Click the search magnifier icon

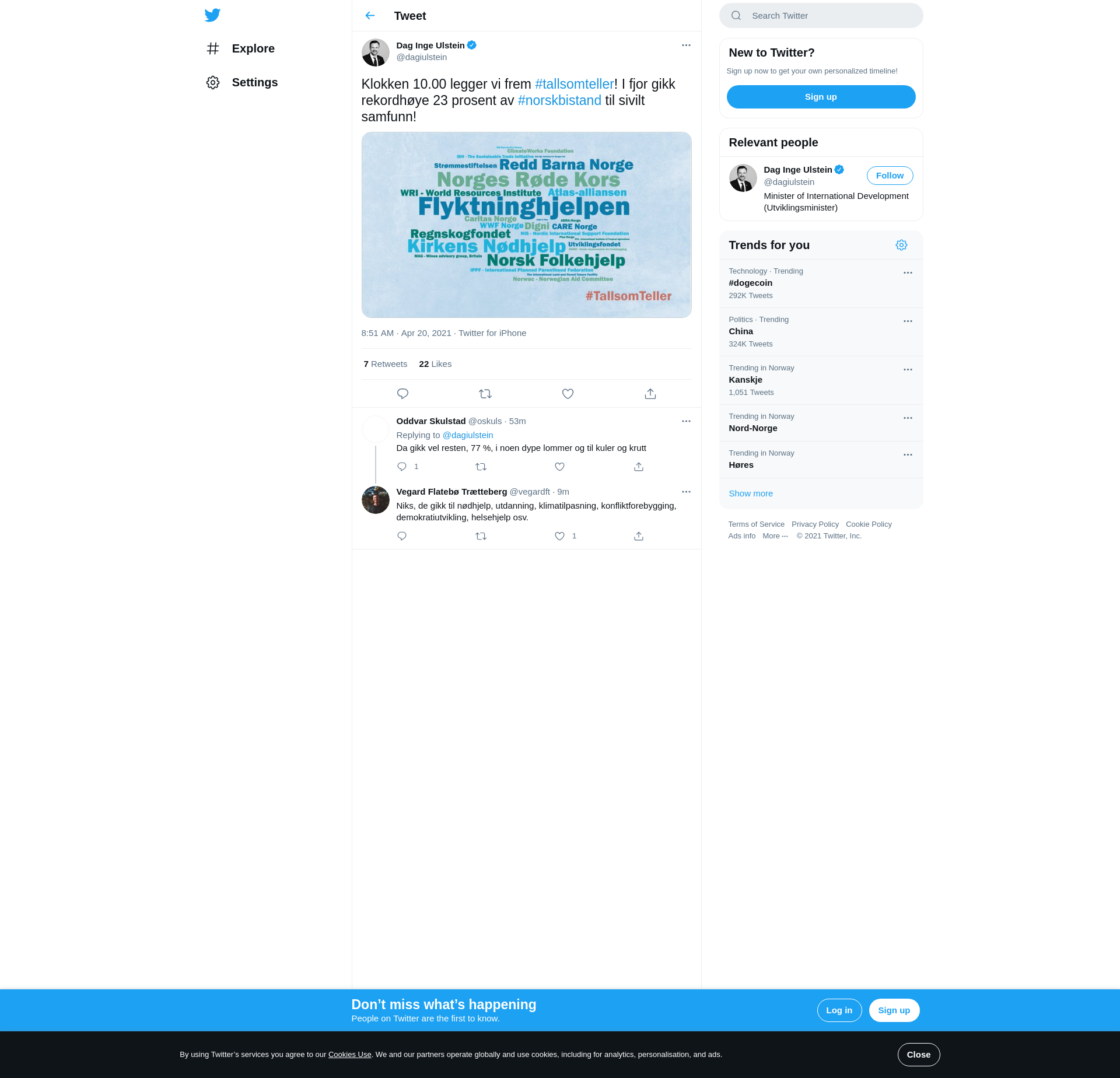[x=736, y=16]
